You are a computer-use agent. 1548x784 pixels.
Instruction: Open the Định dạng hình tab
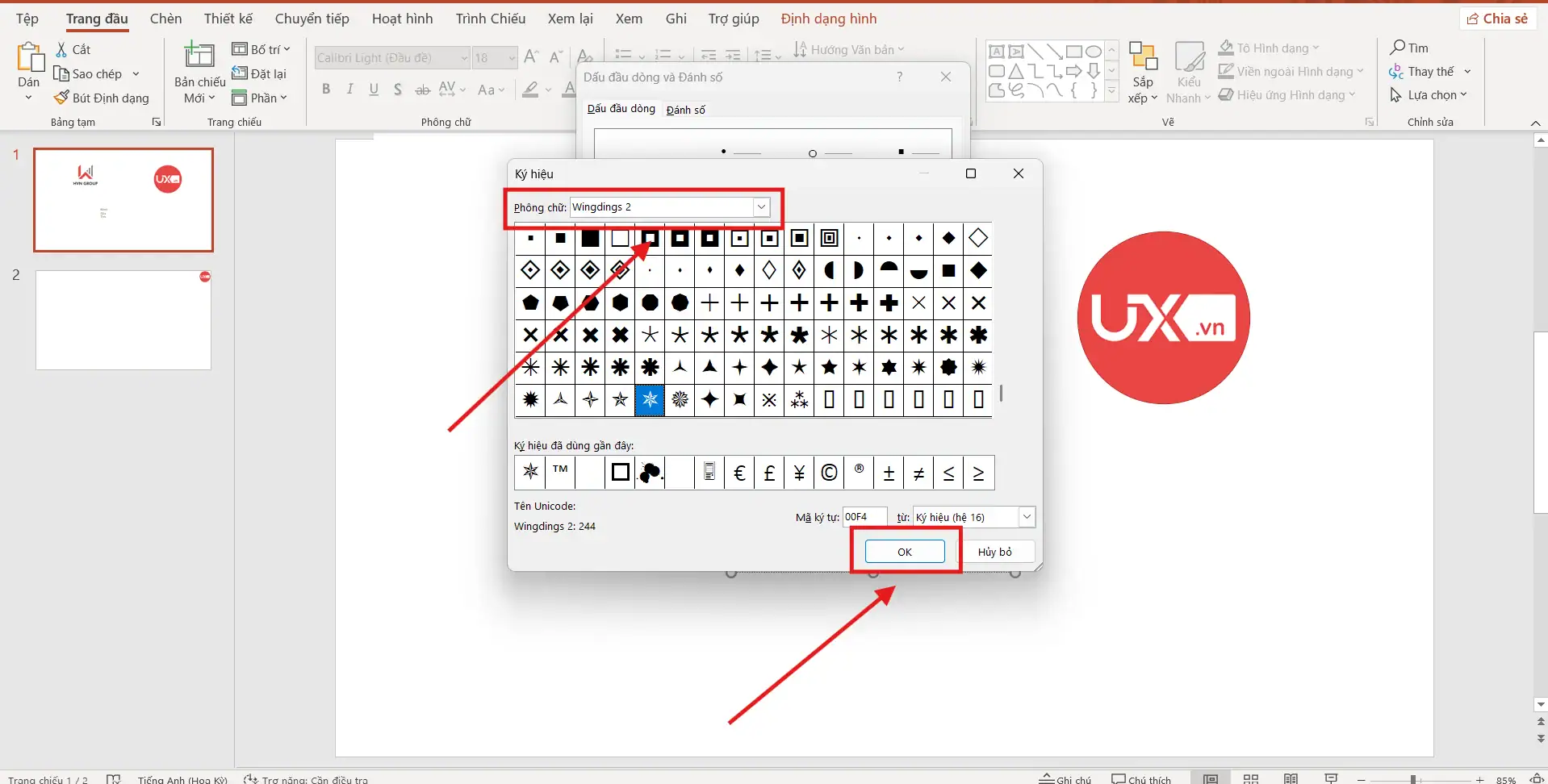tap(829, 19)
